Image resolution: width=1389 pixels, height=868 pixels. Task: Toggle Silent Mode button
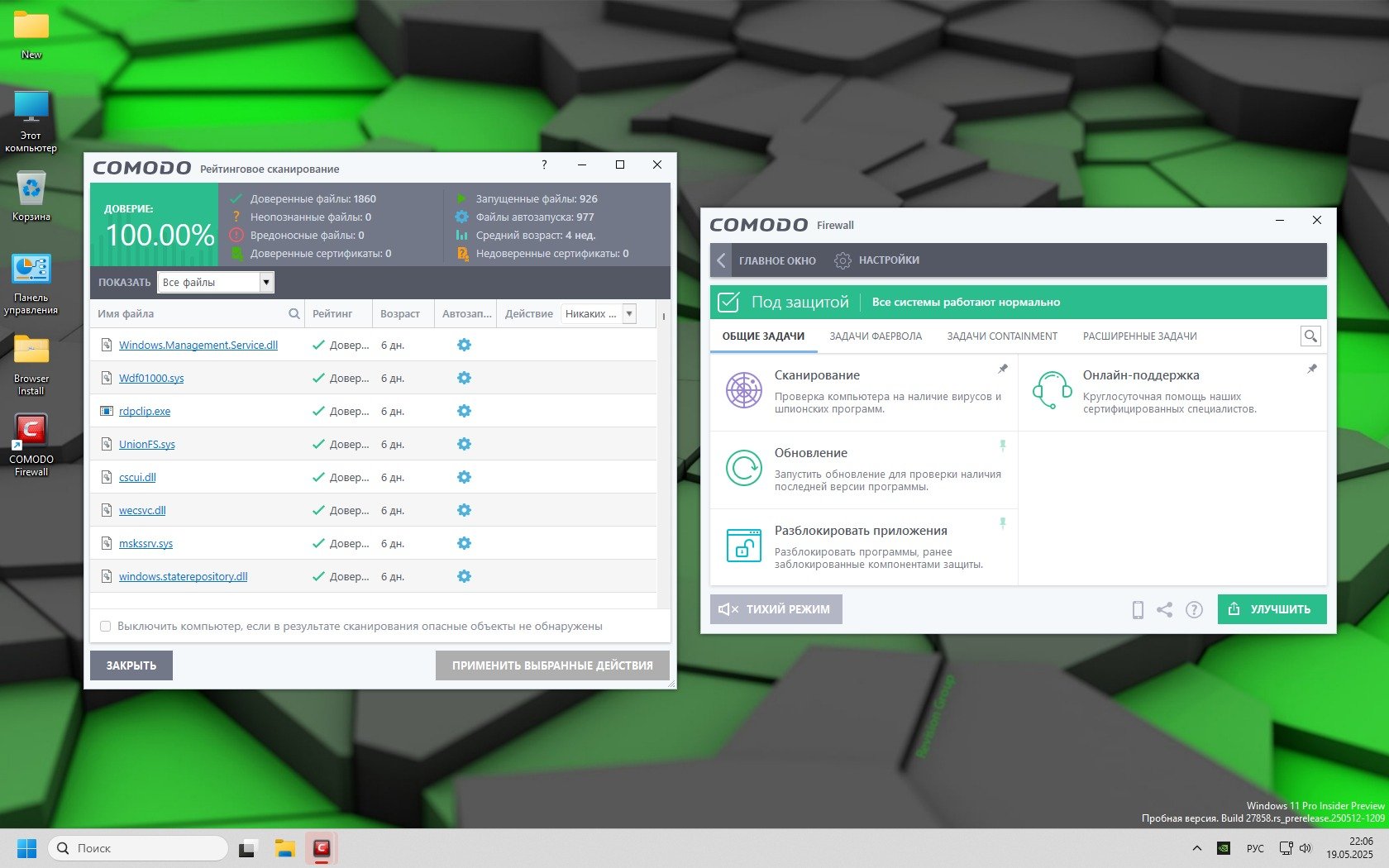[776, 609]
